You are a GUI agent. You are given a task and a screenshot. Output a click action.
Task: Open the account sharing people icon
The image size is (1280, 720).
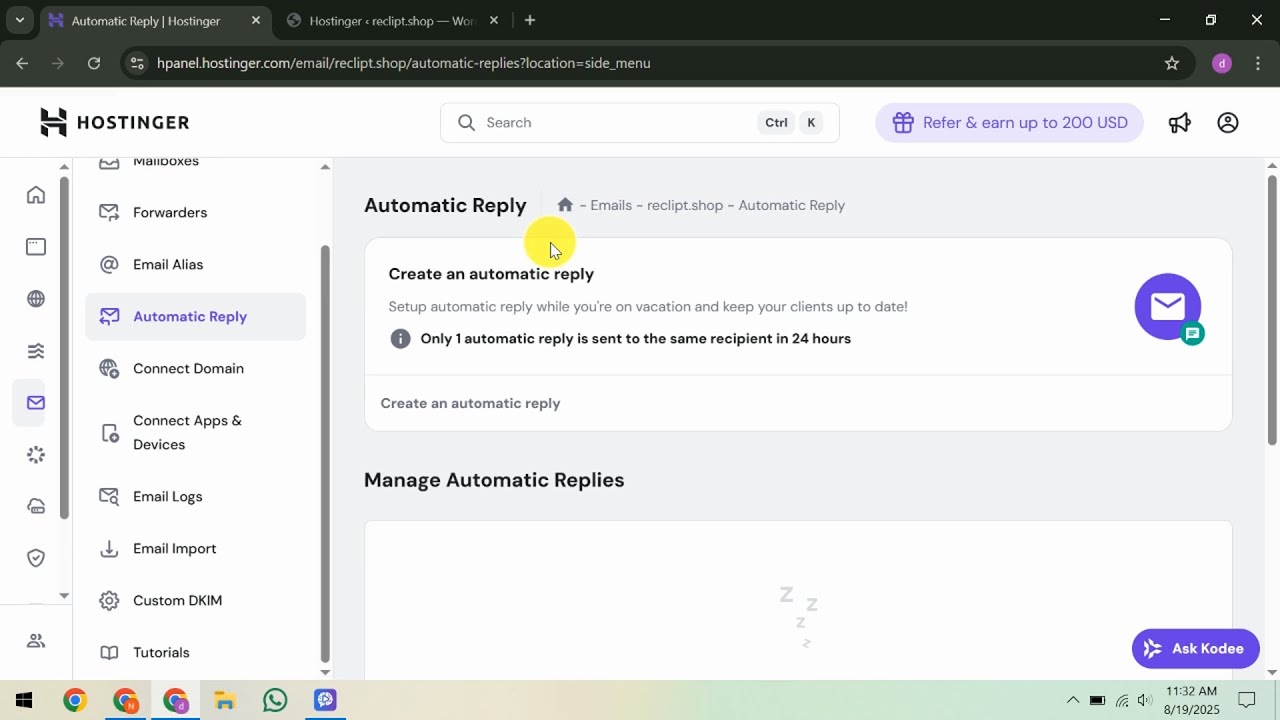pyautogui.click(x=36, y=641)
